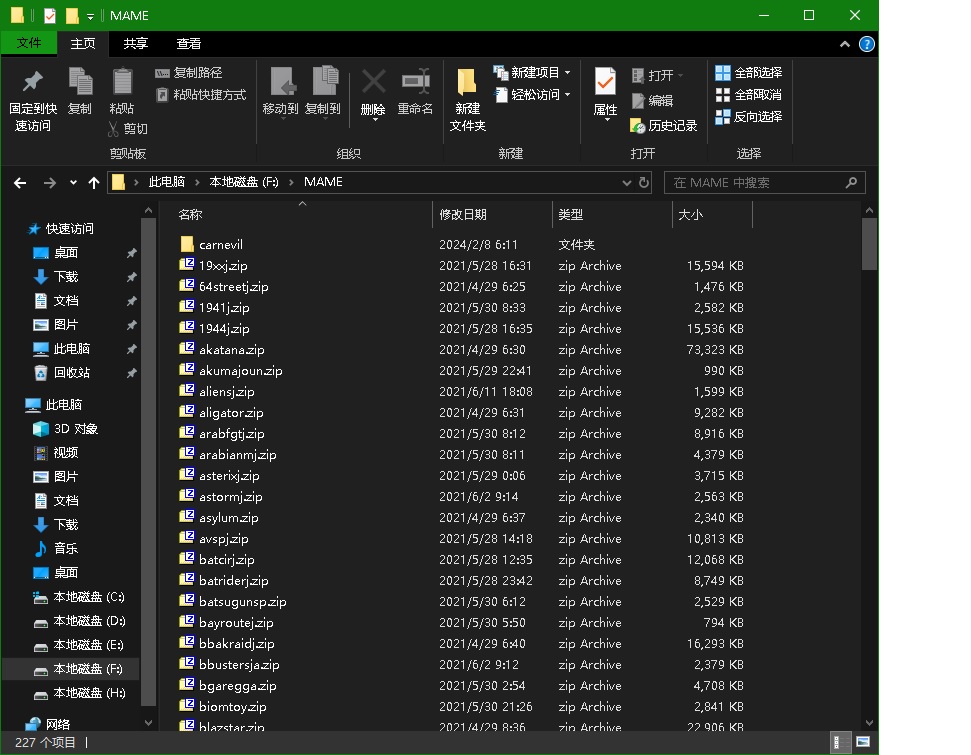
Task: Open the File (文件) tab
Action: pyautogui.click(x=28, y=43)
